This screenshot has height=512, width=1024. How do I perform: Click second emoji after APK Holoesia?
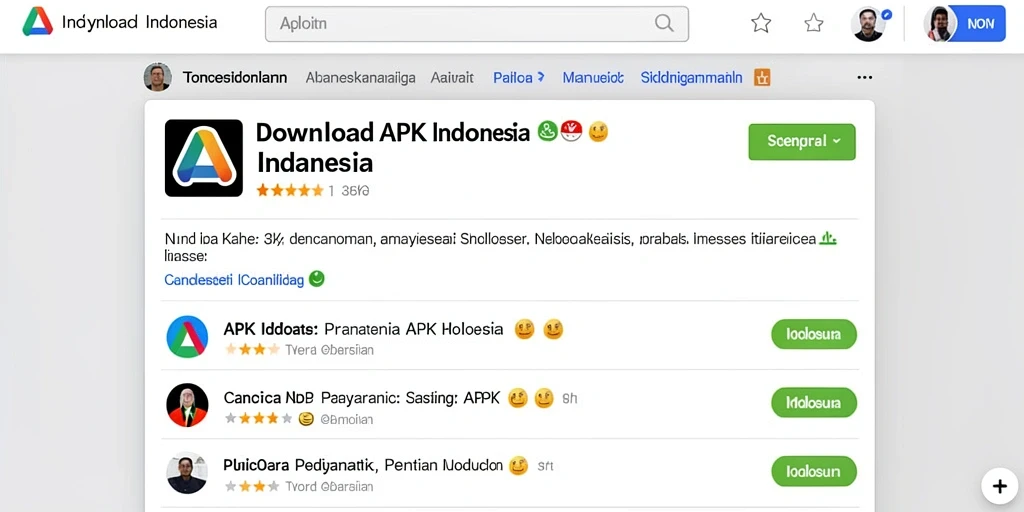(553, 329)
